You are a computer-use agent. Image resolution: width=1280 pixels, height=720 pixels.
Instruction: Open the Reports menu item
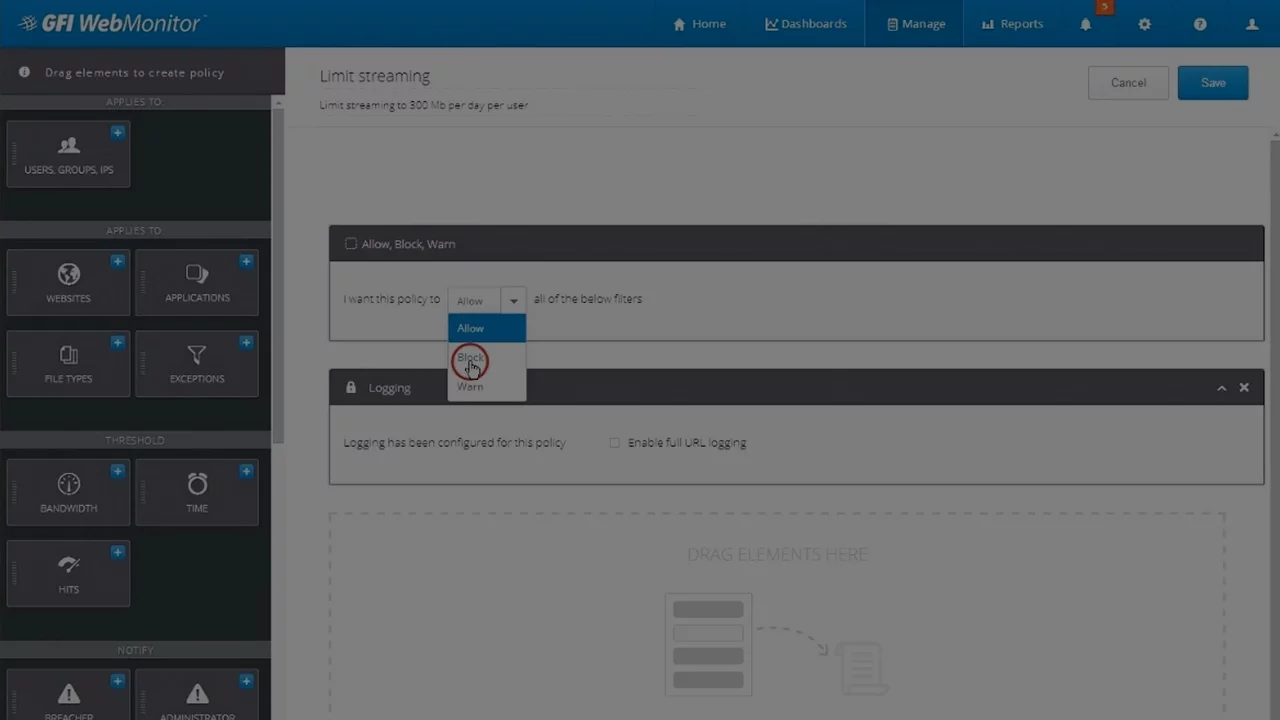click(1012, 24)
